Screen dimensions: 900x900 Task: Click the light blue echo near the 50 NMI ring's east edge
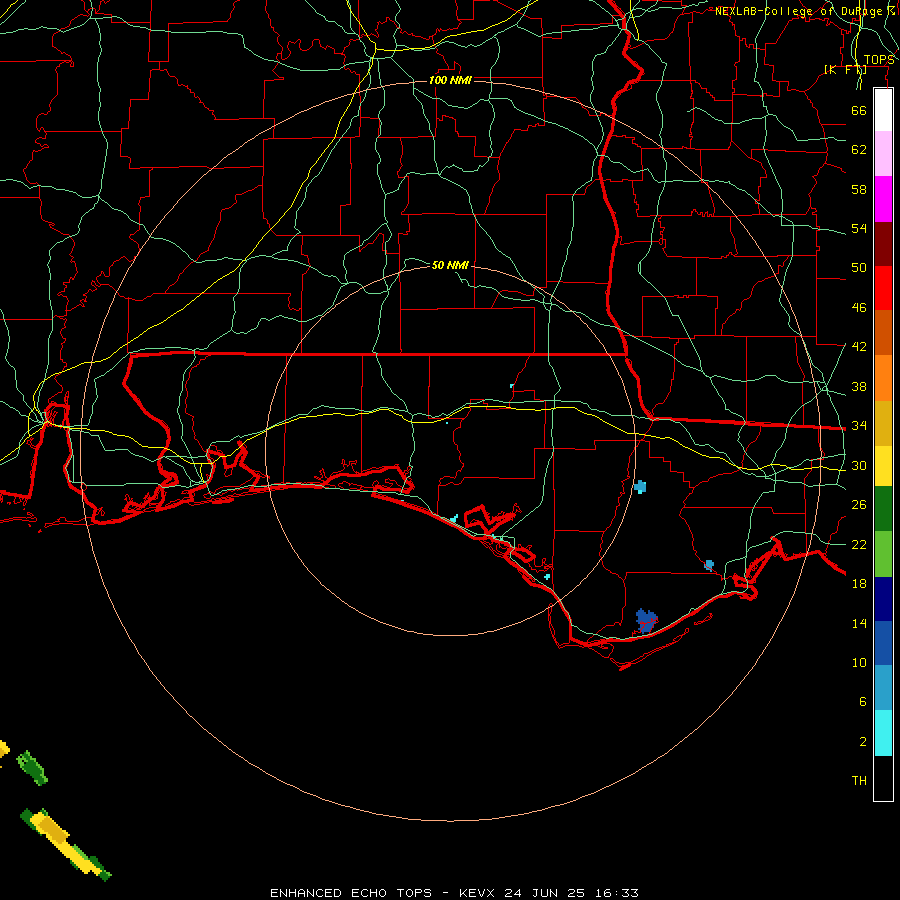click(640, 487)
